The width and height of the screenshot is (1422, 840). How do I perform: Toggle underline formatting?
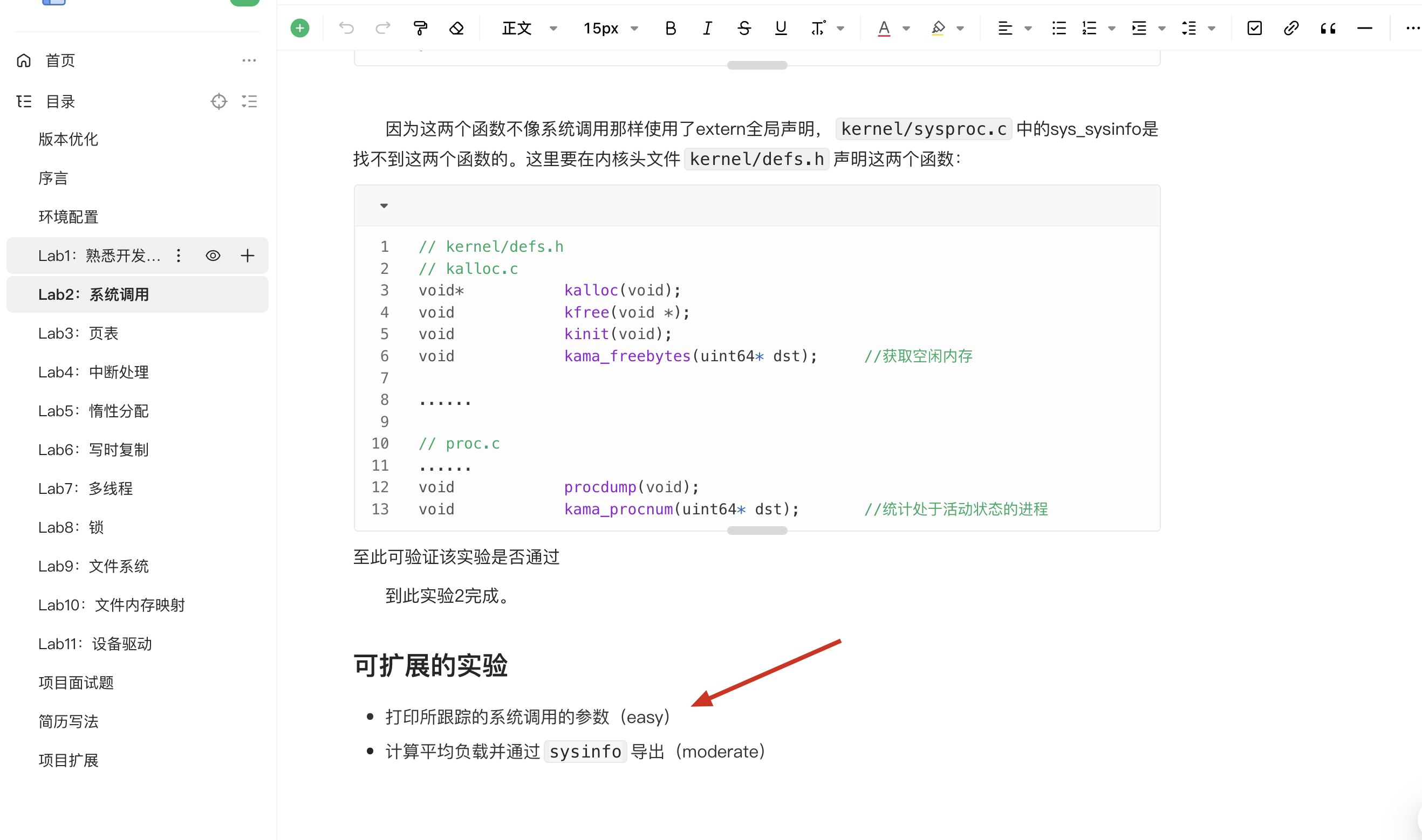781,28
